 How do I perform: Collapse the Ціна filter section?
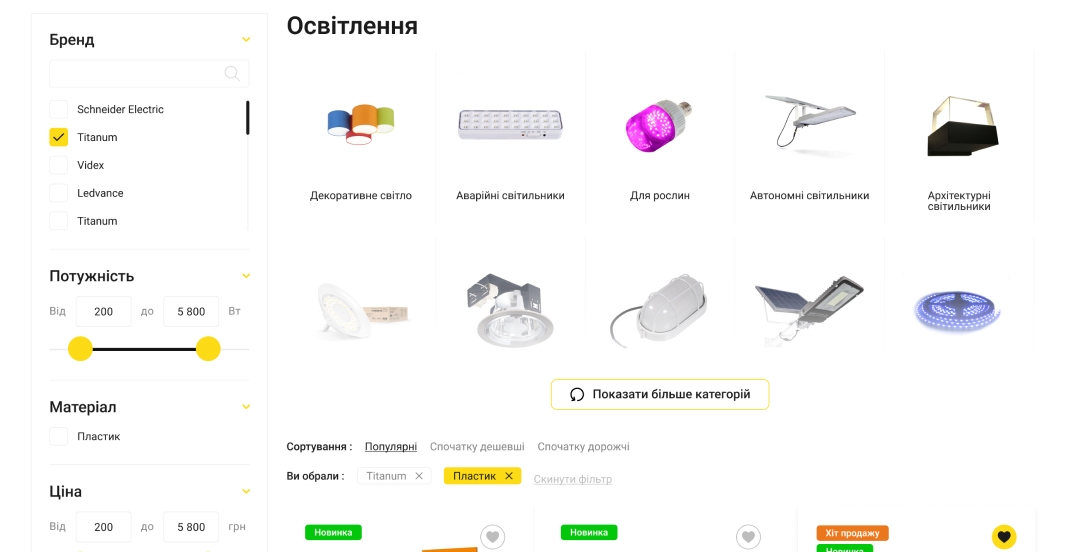[246, 491]
